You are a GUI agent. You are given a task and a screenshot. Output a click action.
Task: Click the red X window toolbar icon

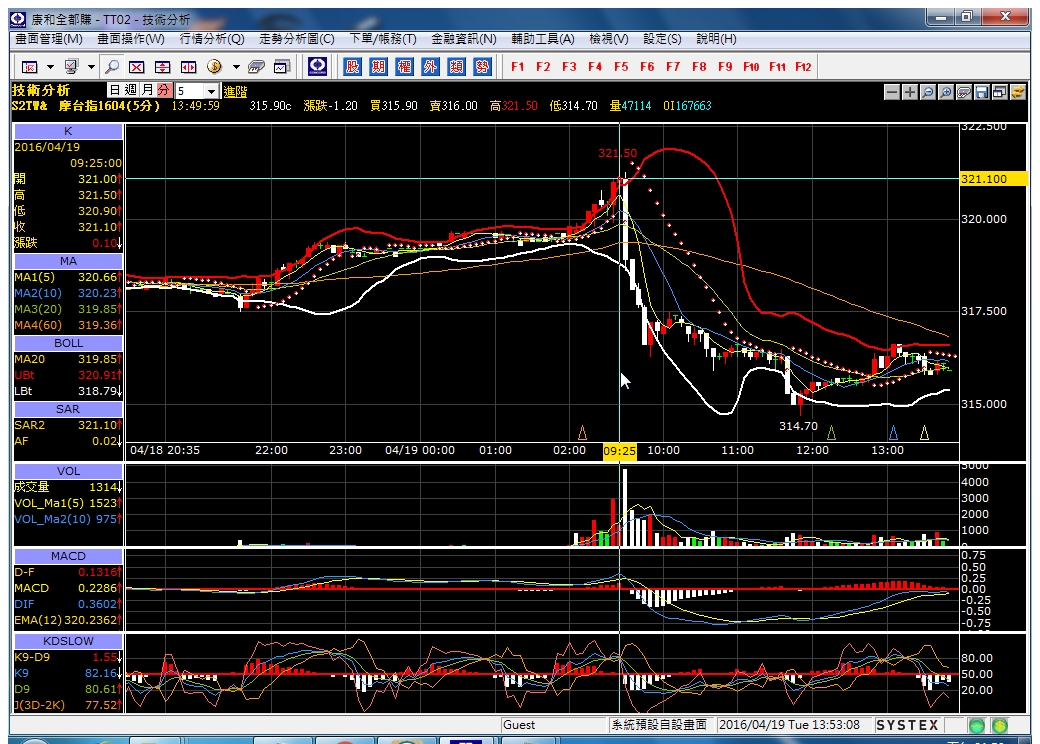pos(137,66)
